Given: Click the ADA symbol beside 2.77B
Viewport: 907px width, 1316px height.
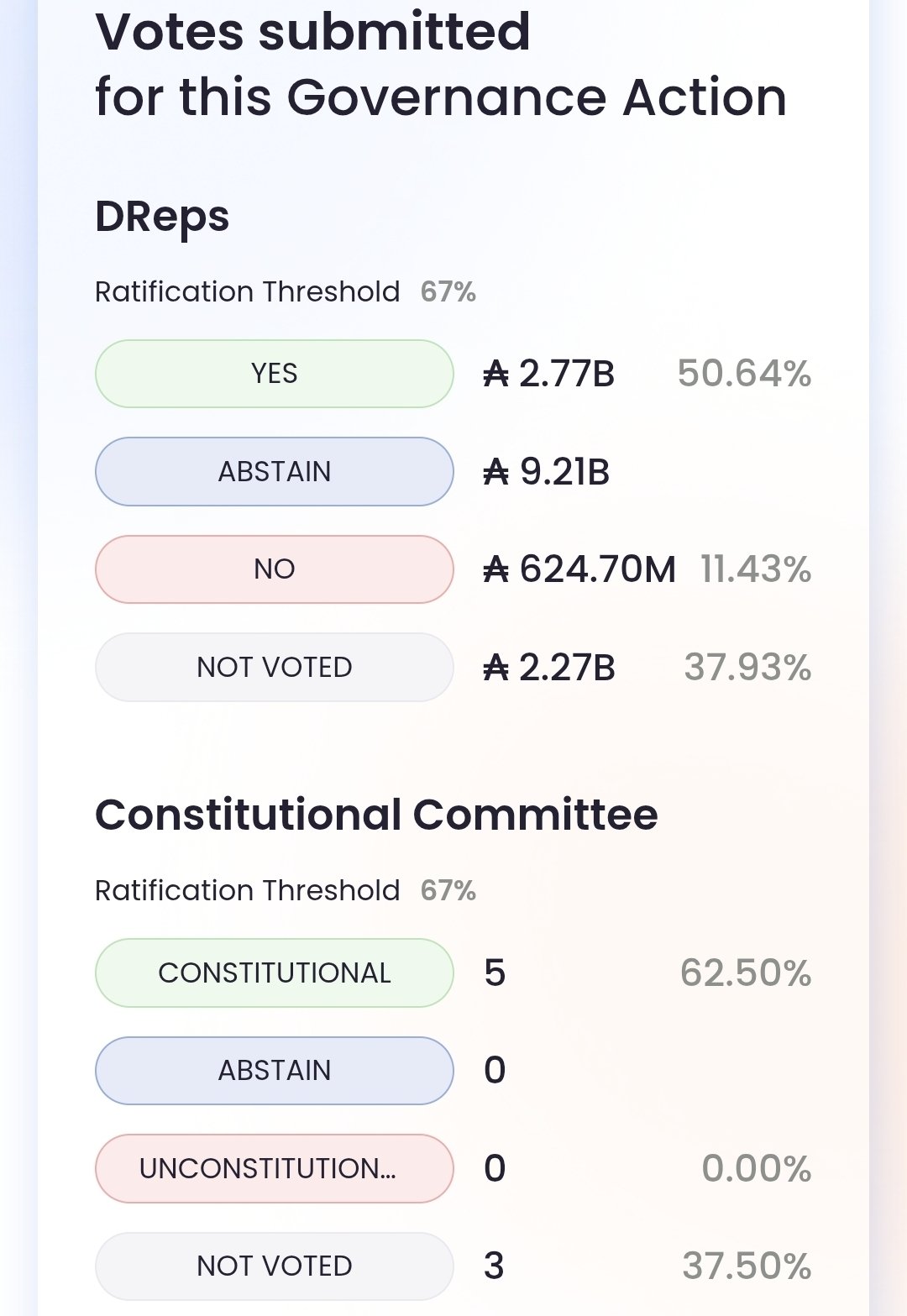Looking at the screenshot, I should (x=496, y=375).
